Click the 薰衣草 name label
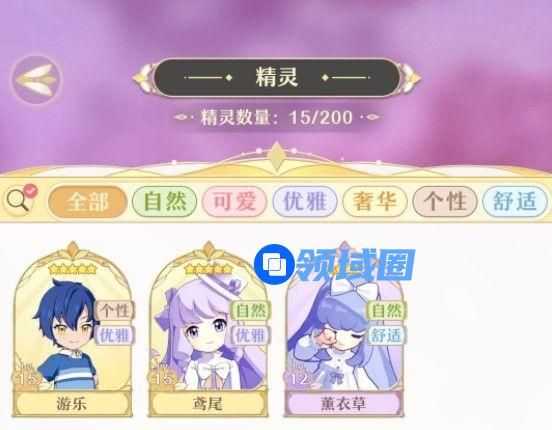The width and height of the screenshot is (552, 430). 344,404
